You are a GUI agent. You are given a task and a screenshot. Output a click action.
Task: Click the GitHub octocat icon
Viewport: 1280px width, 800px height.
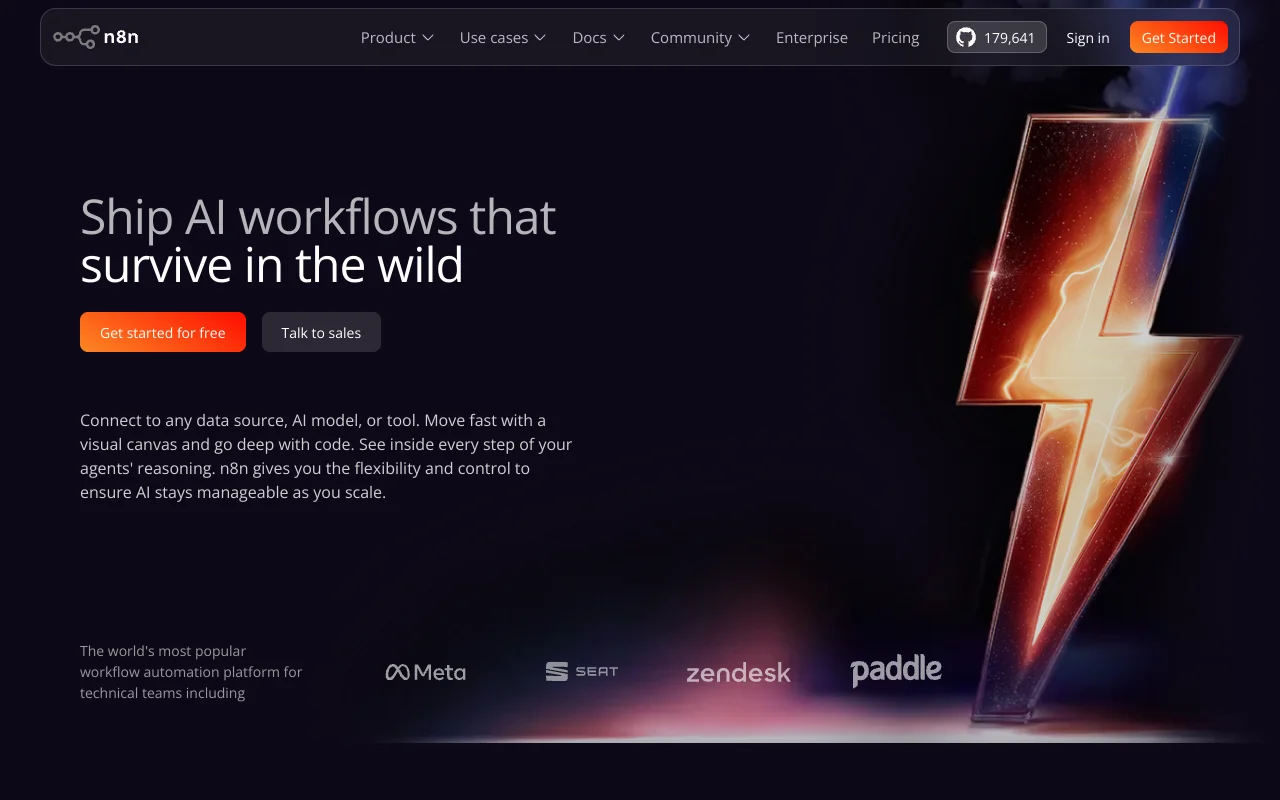point(965,38)
